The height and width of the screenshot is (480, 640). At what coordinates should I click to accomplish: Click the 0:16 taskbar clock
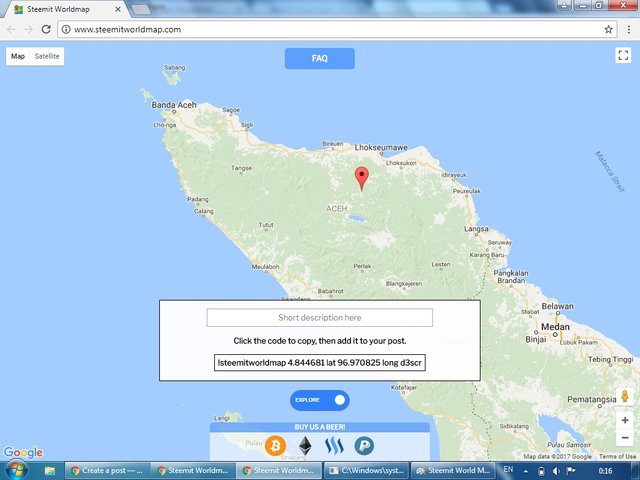pos(605,471)
